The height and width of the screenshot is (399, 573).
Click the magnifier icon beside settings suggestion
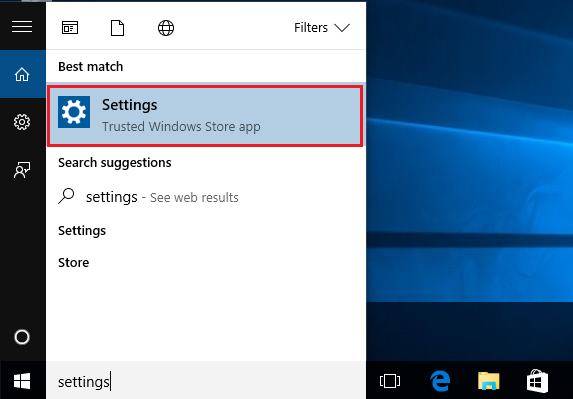pos(66,196)
